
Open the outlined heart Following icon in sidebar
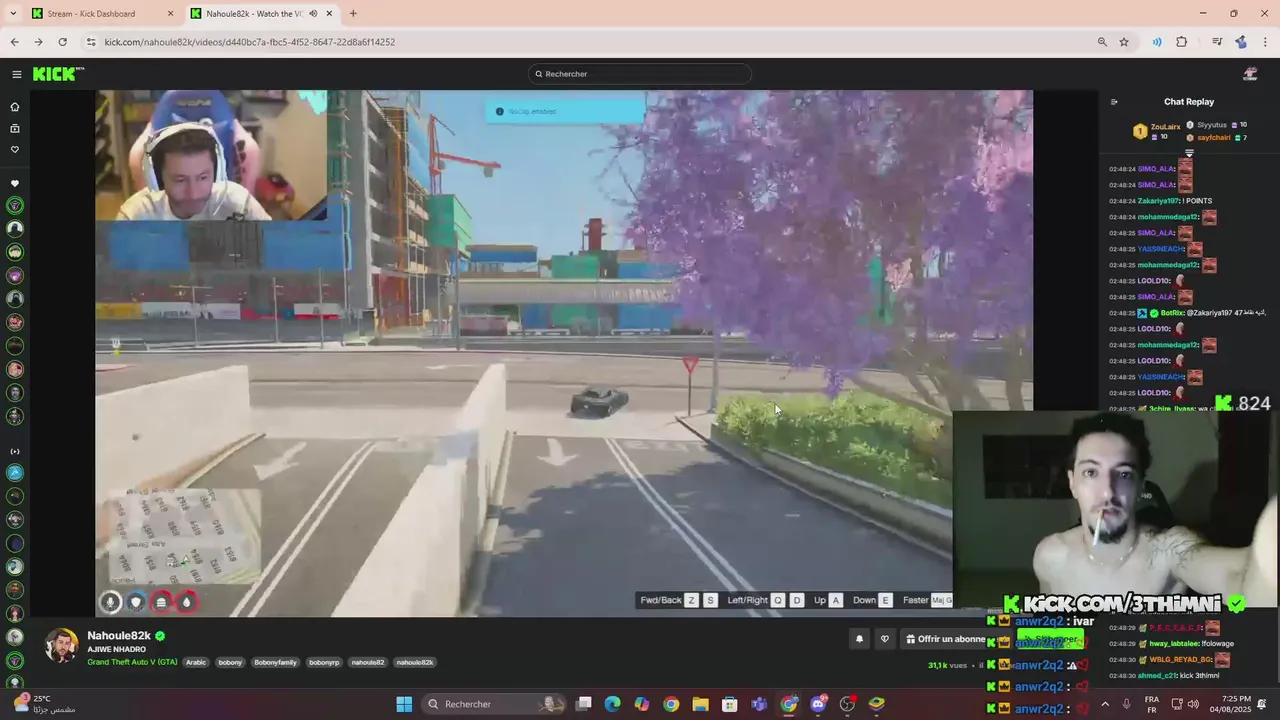coord(15,149)
